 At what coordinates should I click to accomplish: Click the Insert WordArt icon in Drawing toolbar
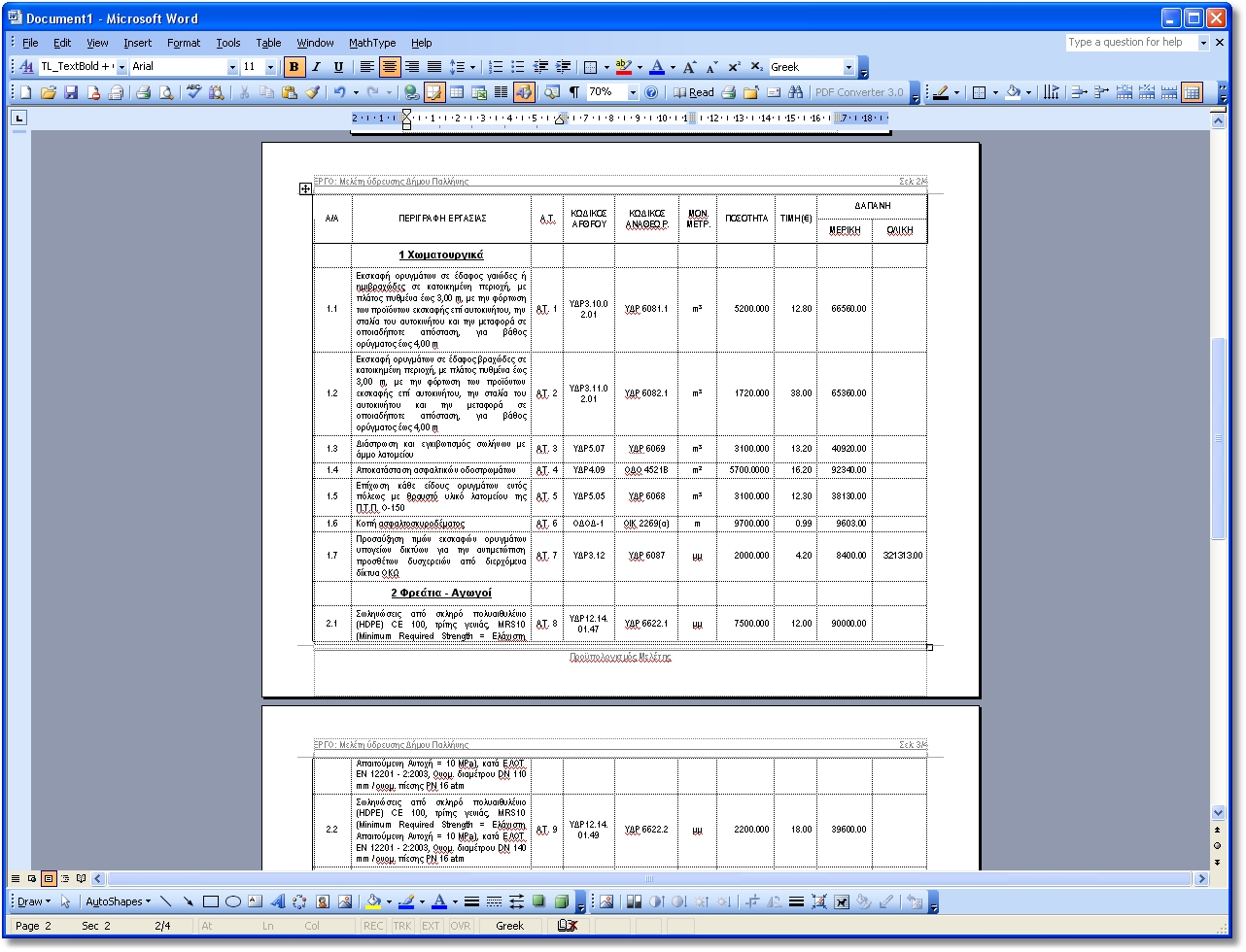pyautogui.click(x=277, y=901)
